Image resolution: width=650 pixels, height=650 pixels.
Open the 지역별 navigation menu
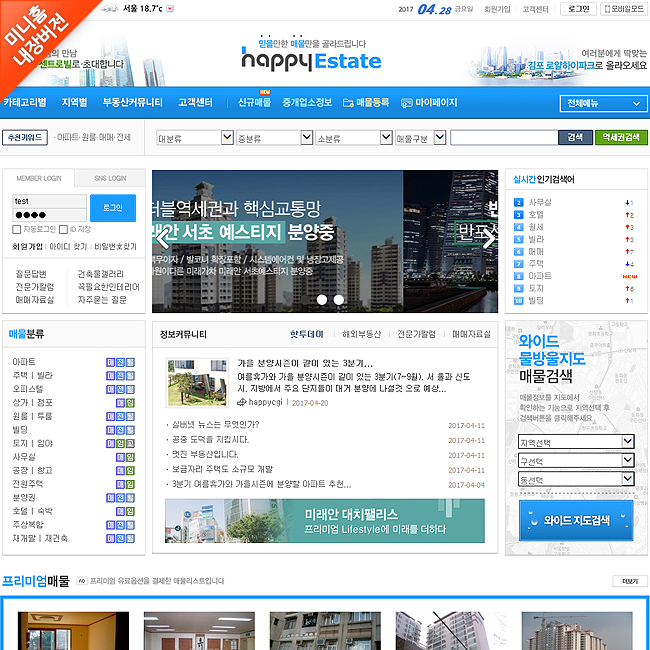tap(75, 102)
